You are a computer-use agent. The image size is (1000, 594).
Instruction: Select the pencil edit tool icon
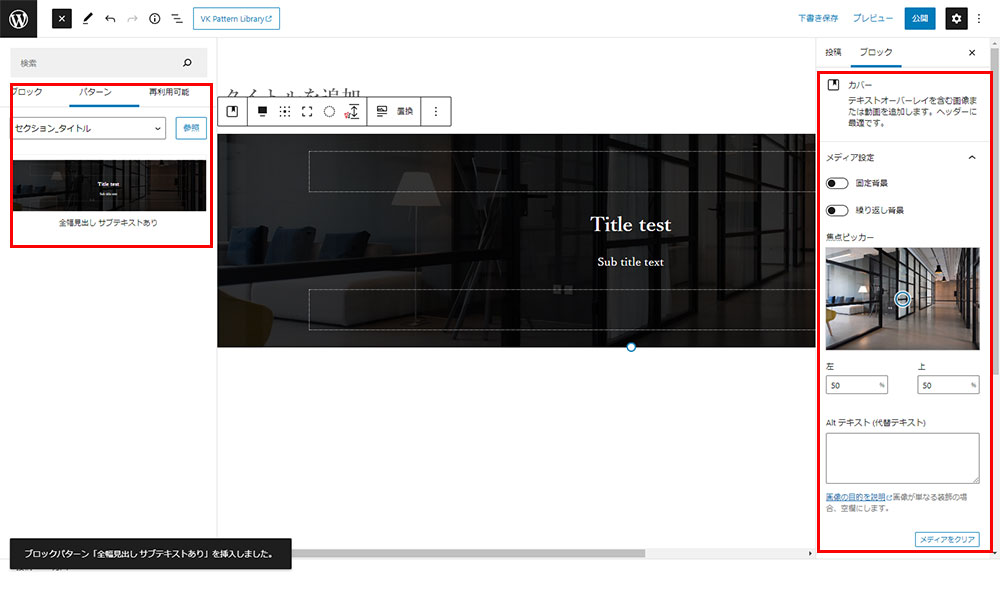click(x=88, y=18)
